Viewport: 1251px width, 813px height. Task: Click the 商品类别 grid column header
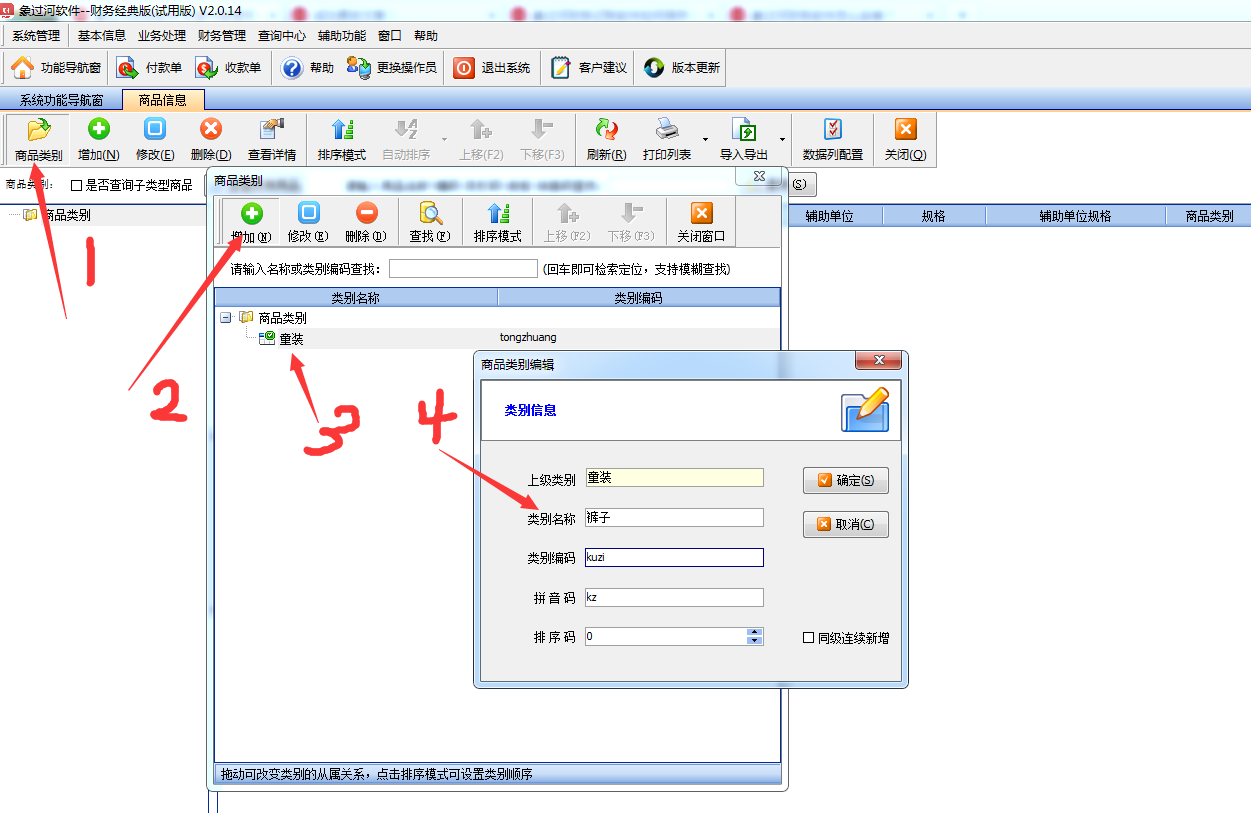coord(1208,215)
